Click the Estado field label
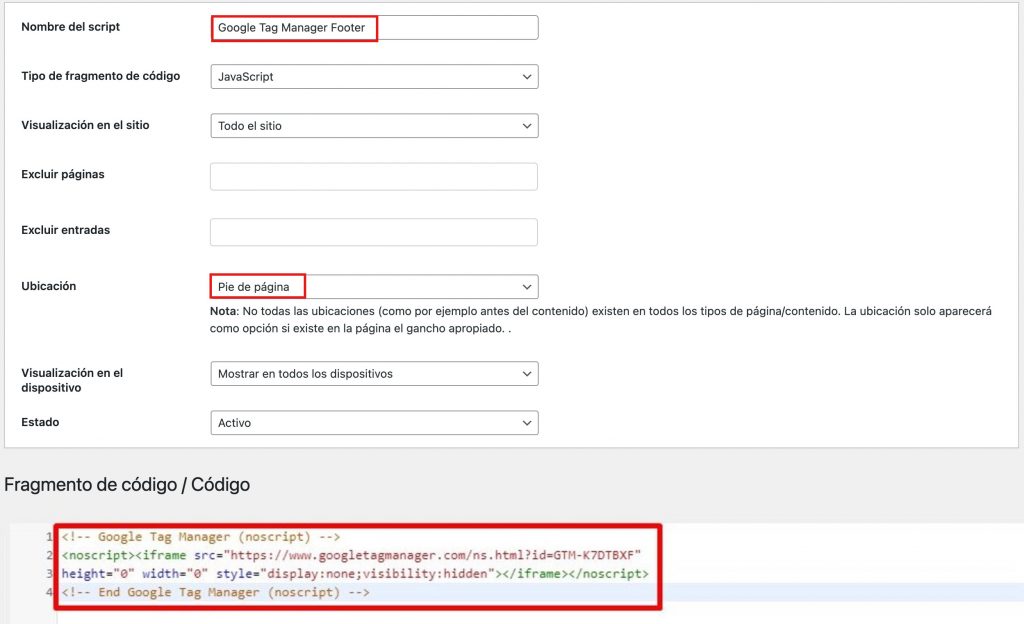This screenshot has height=624, width=1024. 40,422
